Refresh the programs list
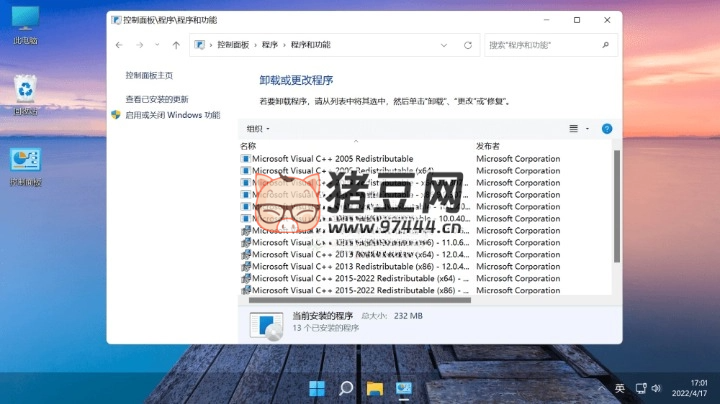 (467, 45)
